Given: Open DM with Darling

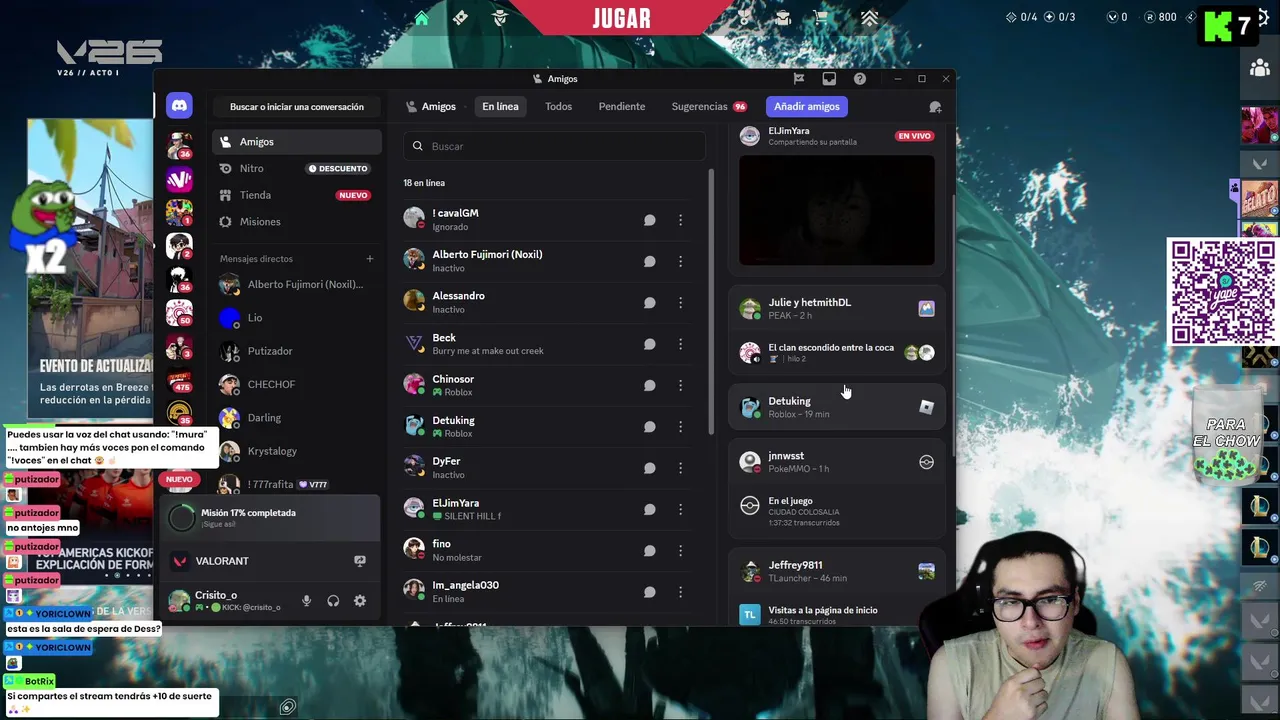Looking at the screenshot, I should tap(297, 418).
